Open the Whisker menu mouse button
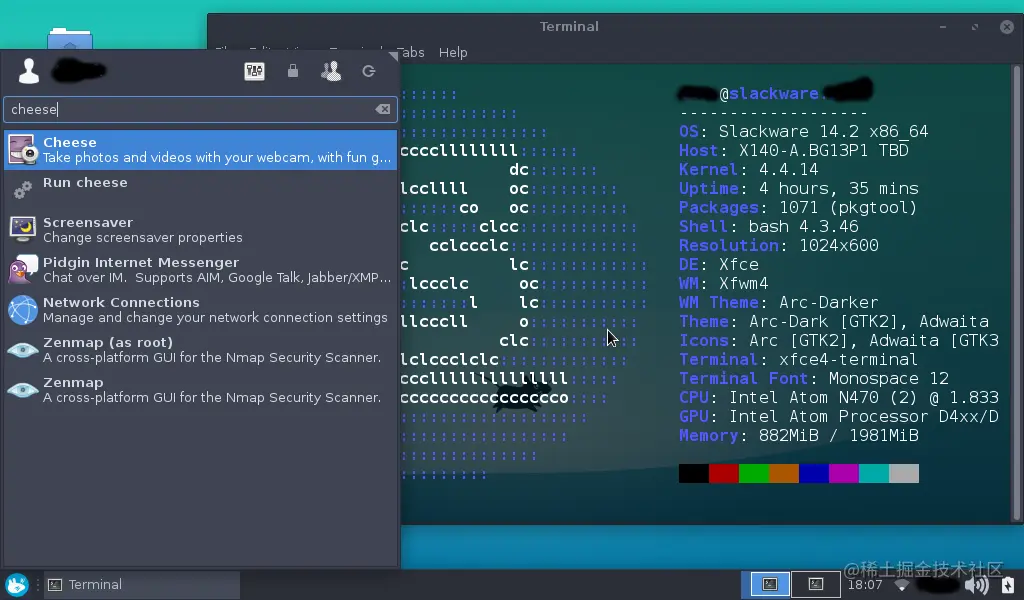The height and width of the screenshot is (600, 1024). (x=16, y=584)
